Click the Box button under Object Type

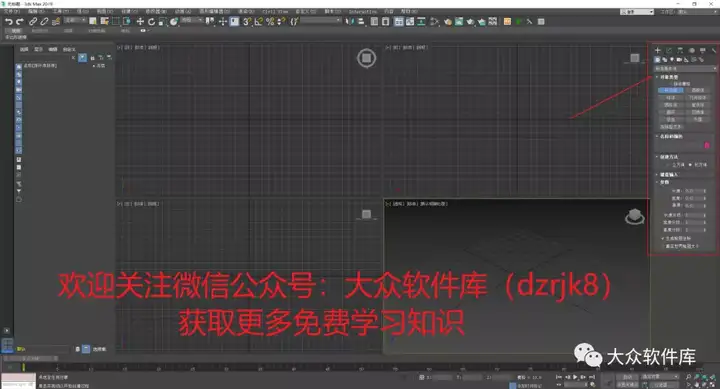671,90
